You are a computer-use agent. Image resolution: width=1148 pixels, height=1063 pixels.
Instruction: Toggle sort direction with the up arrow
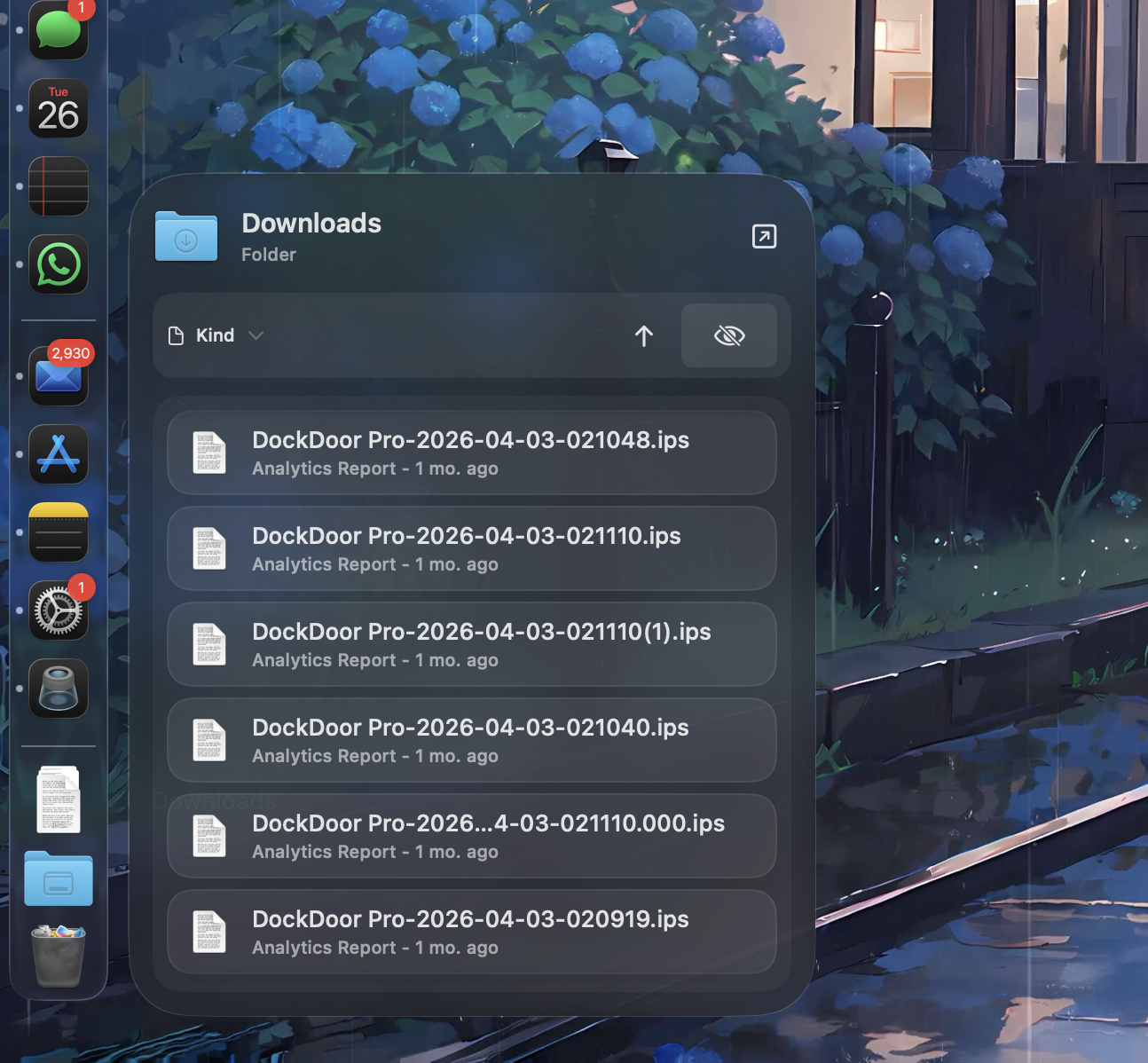(x=644, y=335)
